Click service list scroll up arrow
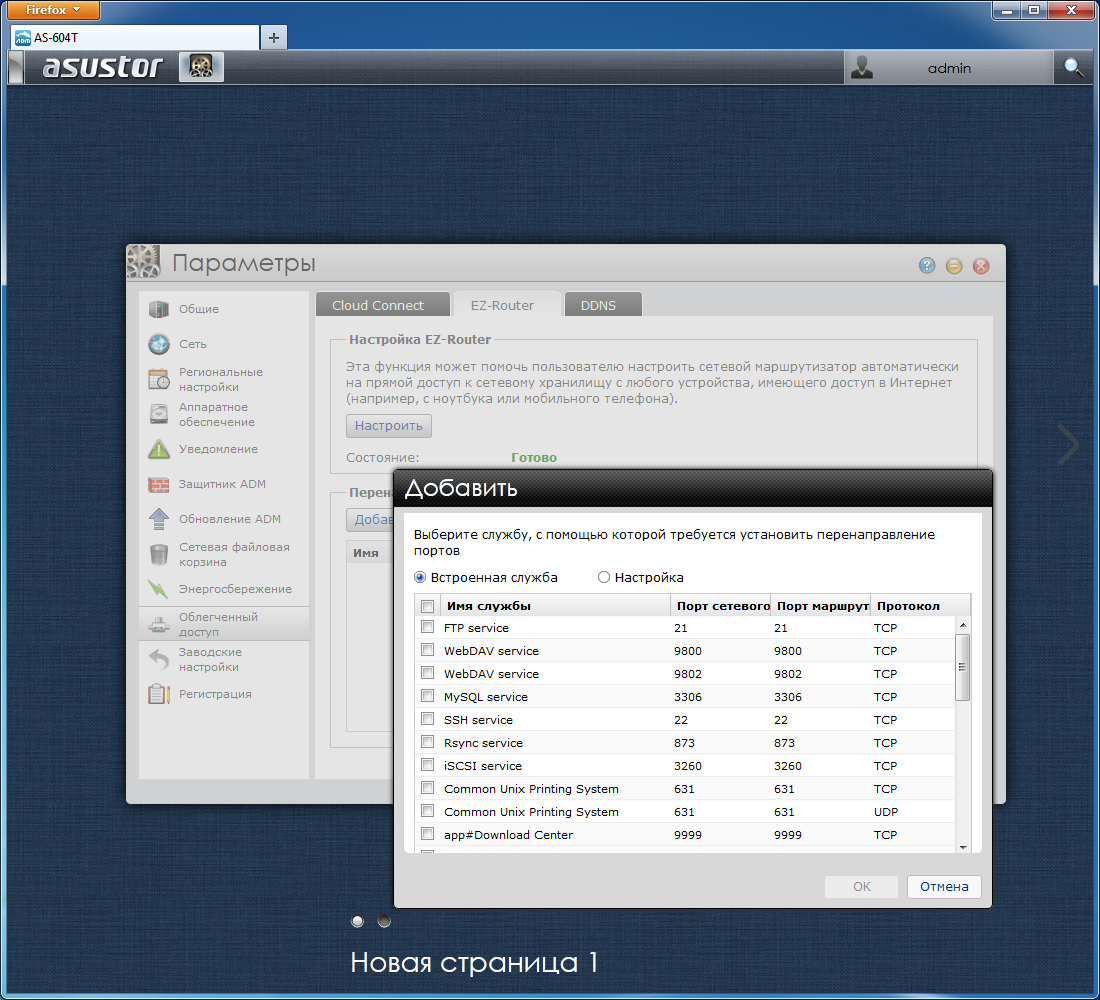Screen dimensions: 1100x1000 click(962, 625)
